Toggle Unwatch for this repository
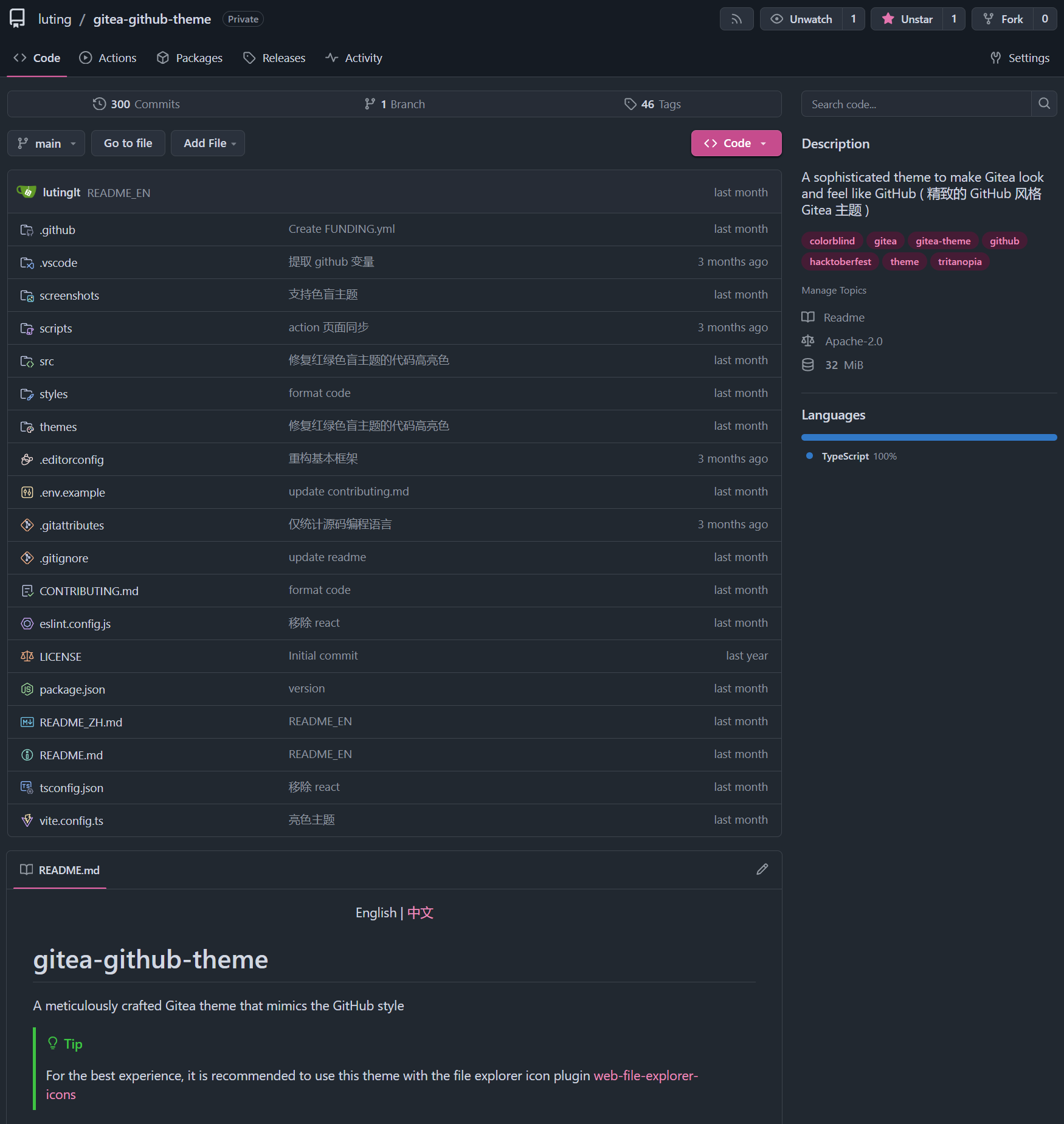 click(801, 19)
